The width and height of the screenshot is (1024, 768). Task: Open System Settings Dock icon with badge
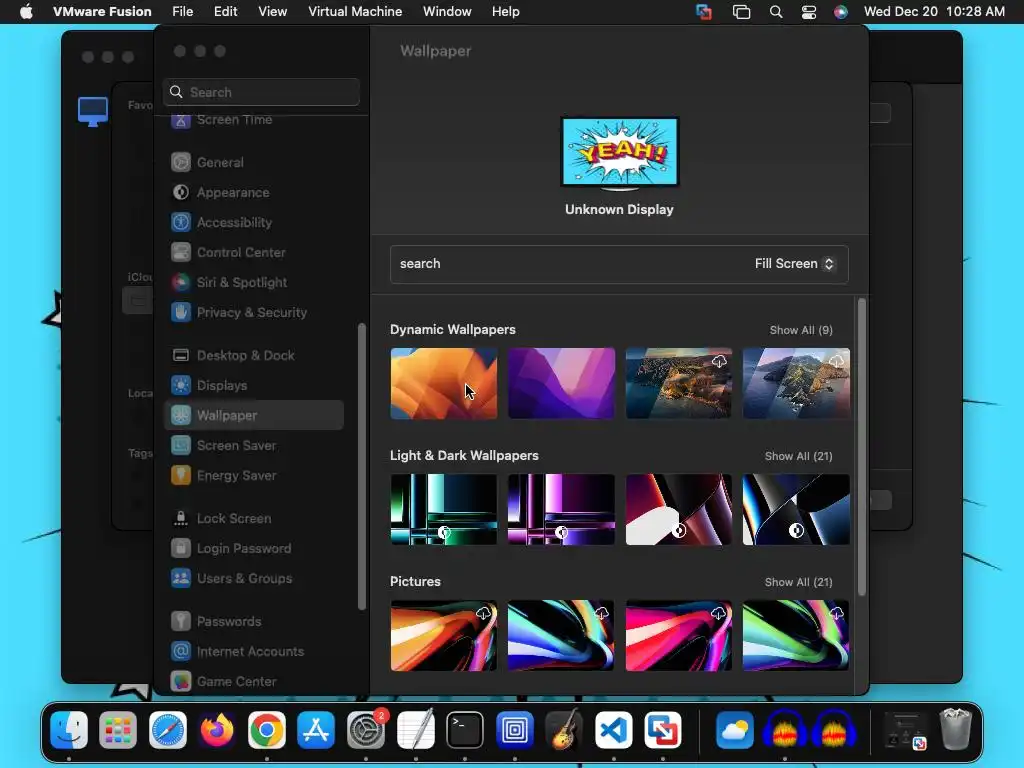point(366,729)
